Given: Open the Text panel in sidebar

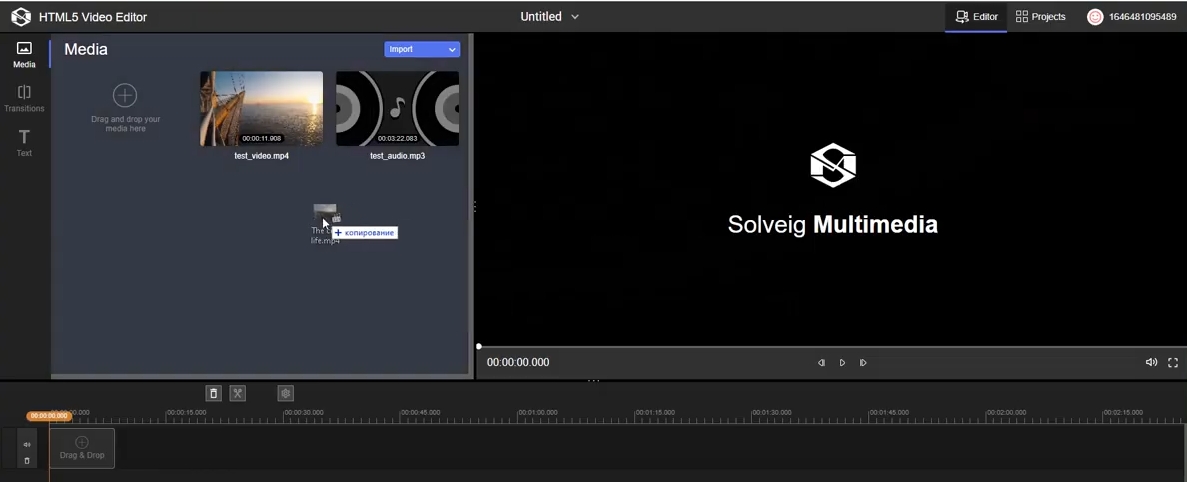Looking at the screenshot, I should coord(24,143).
